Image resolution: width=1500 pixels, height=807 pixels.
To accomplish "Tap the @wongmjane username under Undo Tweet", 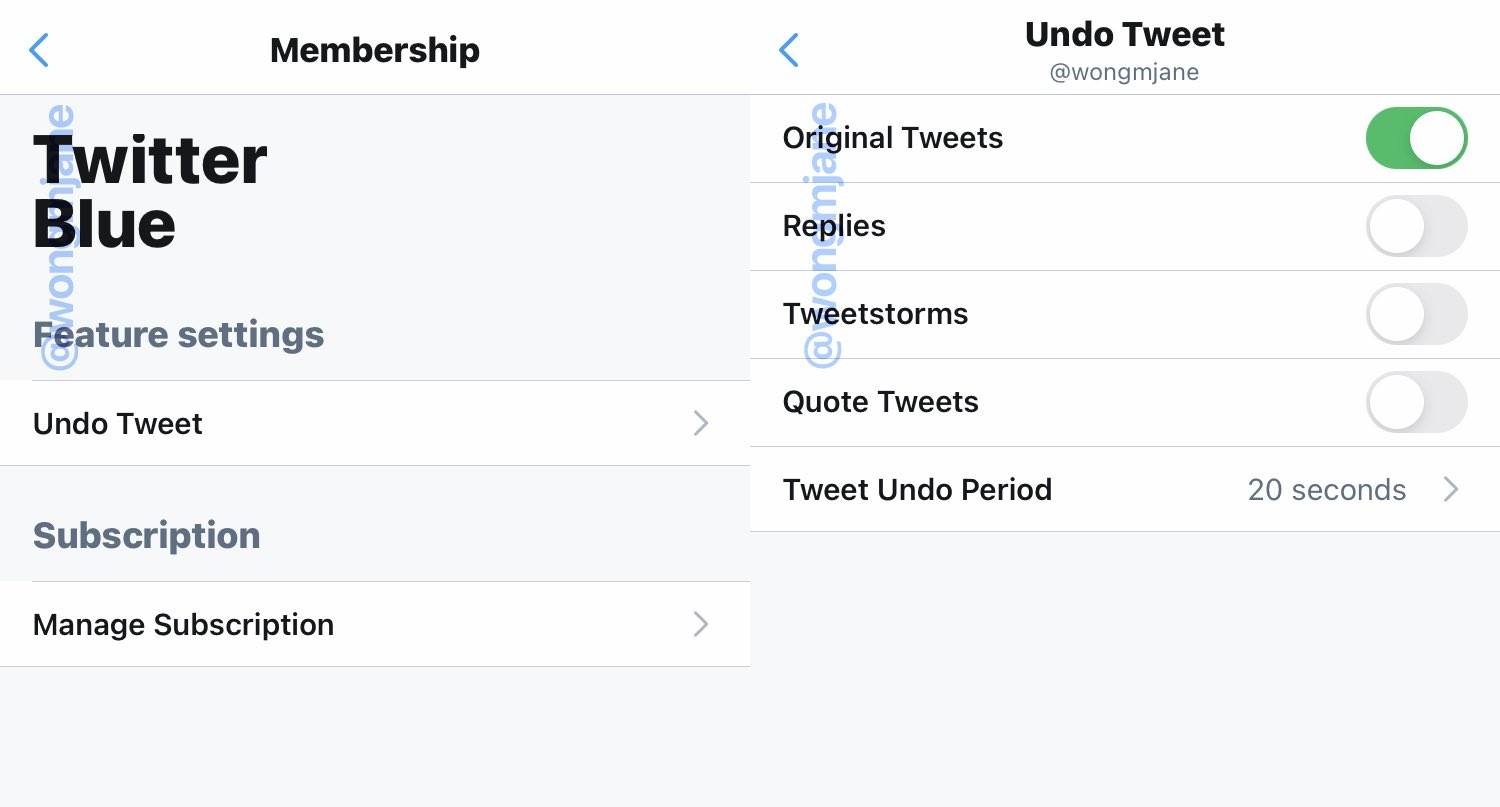I will 1124,72.
